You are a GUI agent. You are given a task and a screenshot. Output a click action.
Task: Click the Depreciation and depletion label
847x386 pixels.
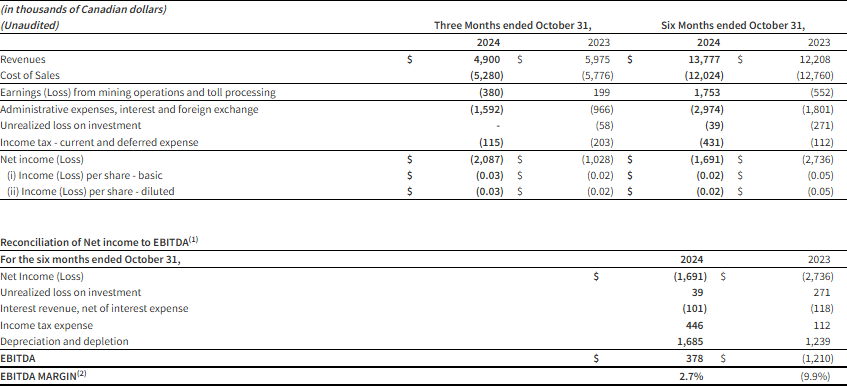[64, 341]
